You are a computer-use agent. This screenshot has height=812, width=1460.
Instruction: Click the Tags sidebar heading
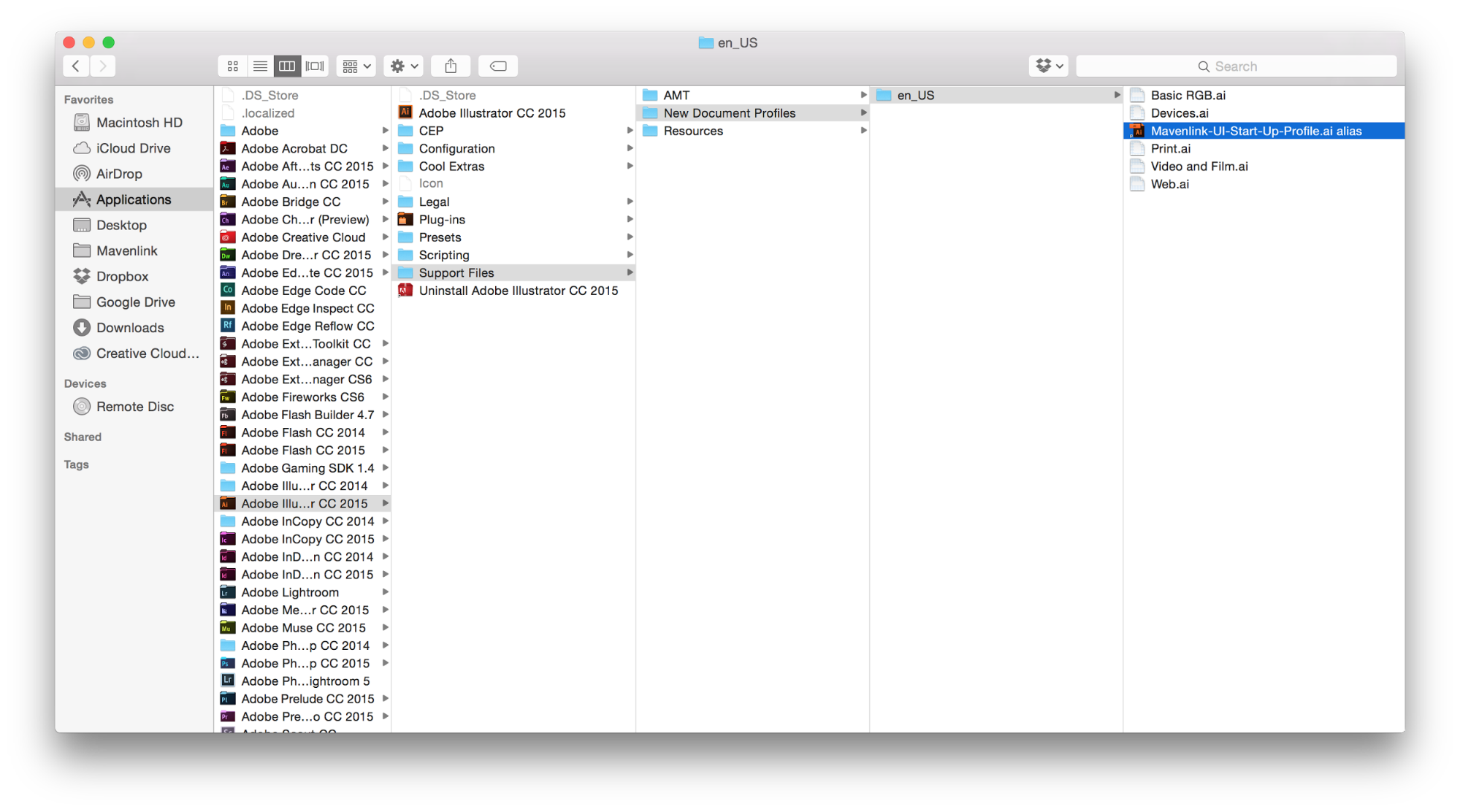click(77, 464)
